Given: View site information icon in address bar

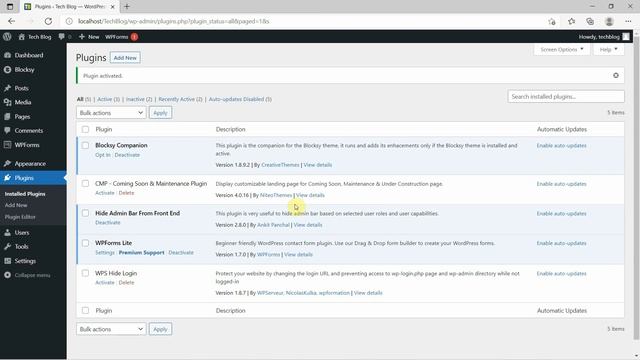Looking at the screenshot, I should (x=69, y=21).
